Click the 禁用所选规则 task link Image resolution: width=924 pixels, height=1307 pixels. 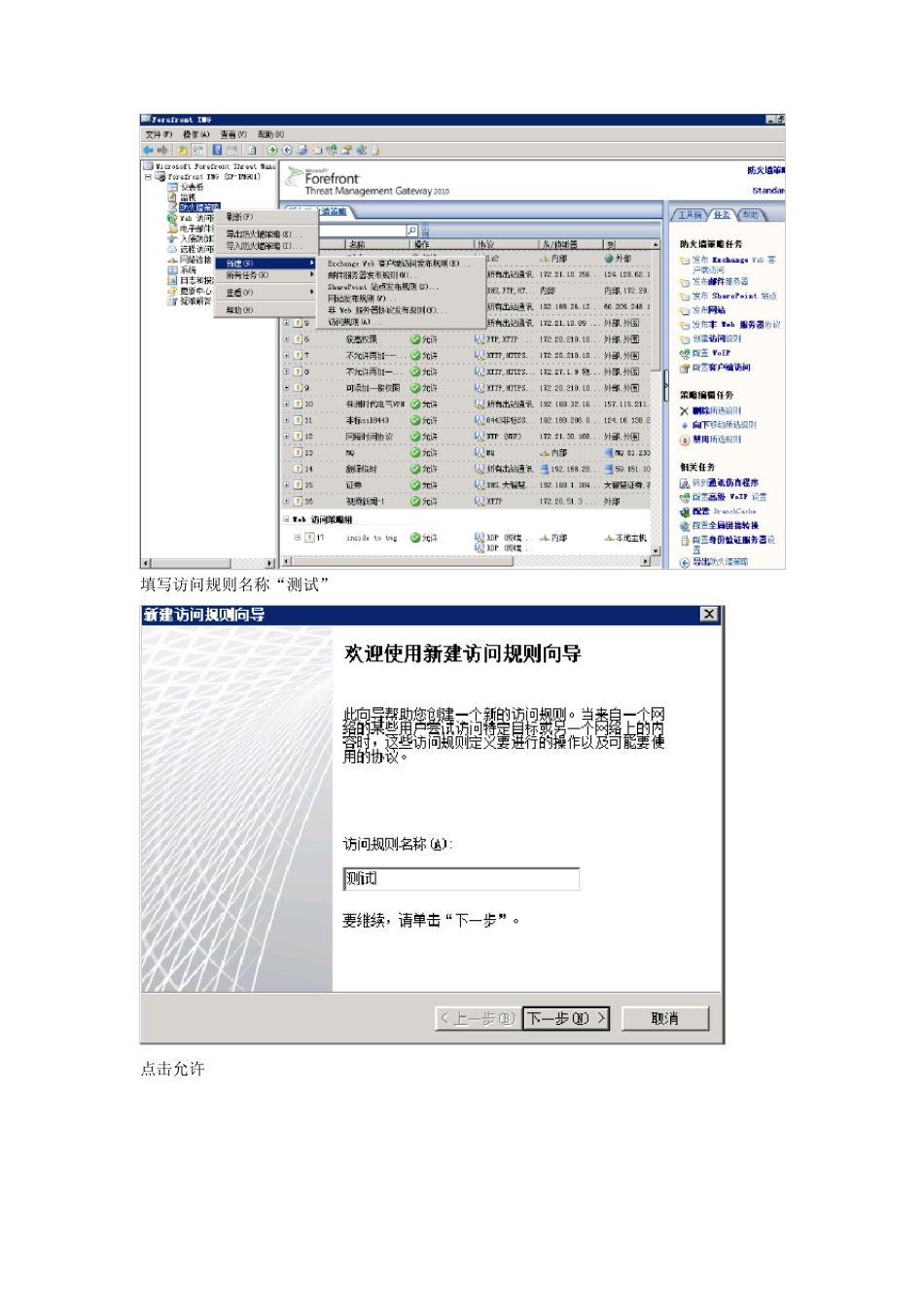click(716, 440)
